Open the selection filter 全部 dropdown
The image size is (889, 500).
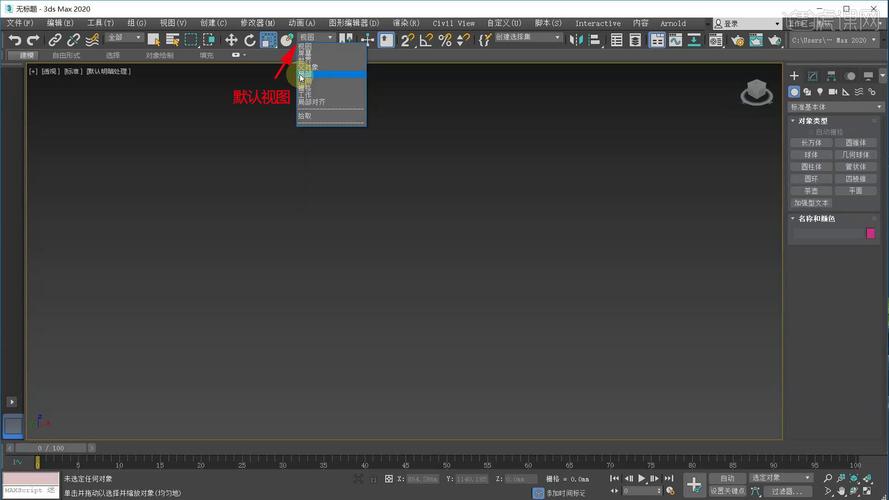point(124,37)
